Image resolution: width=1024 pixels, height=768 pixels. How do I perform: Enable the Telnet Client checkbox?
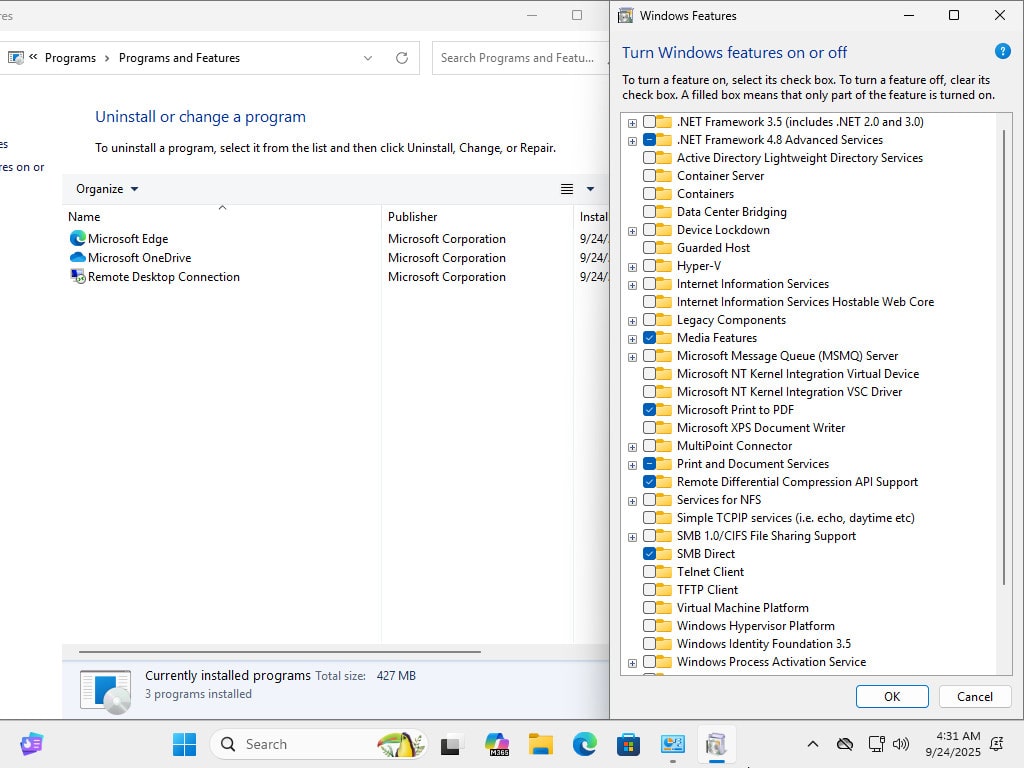(x=650, y=572)
